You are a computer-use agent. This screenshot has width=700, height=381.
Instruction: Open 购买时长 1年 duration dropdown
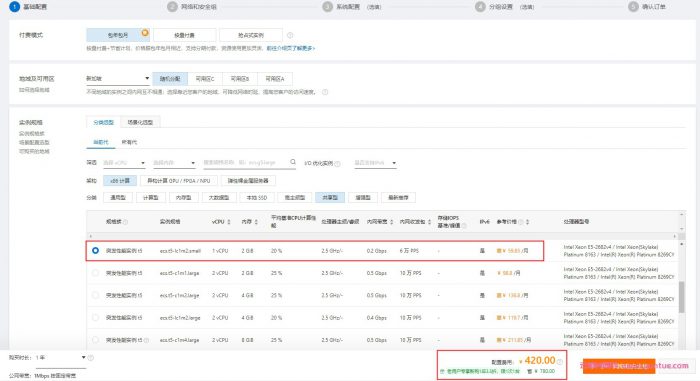[60, 358]
